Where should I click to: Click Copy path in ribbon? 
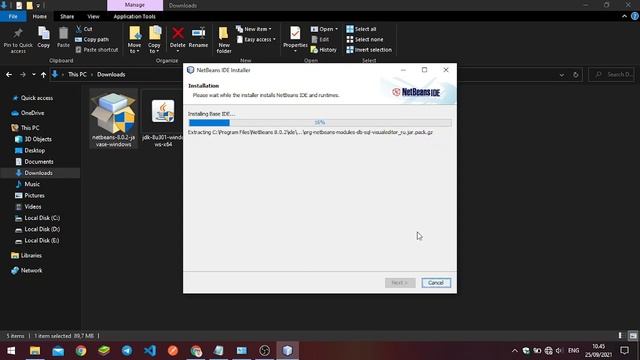coord(92,40)
